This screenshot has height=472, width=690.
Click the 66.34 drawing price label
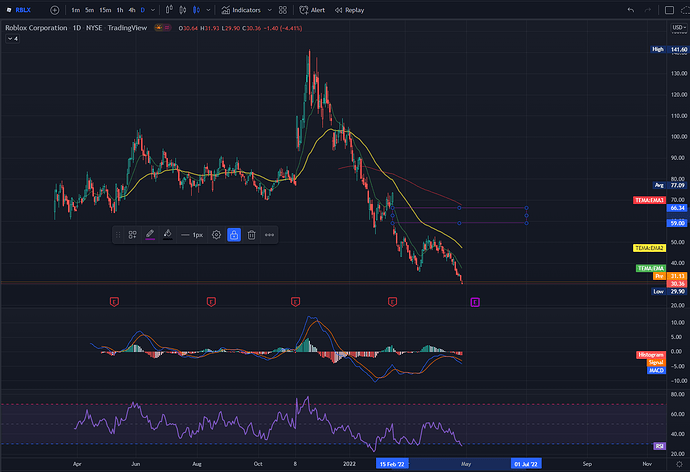[x=677, y=208]
